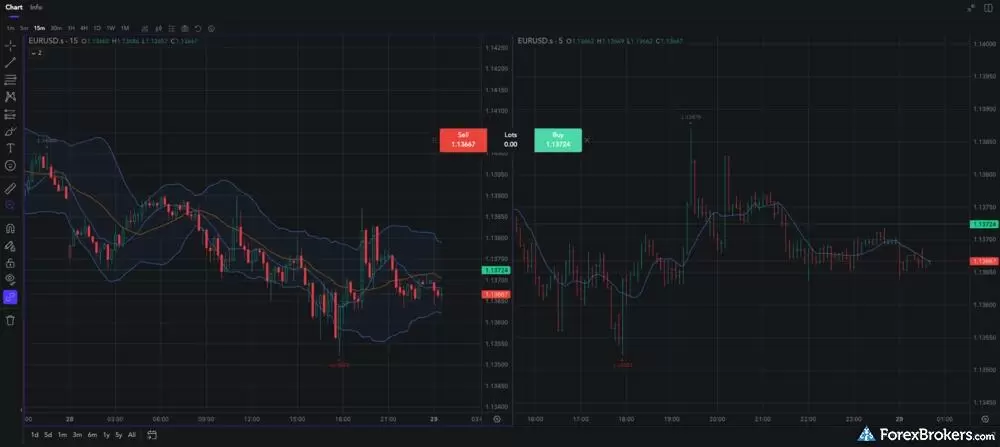Activate the zoom-in tool
Image resolution: width=1000 pixels, height=447 pixels.
pyautogui.click(x=10, y=205)
